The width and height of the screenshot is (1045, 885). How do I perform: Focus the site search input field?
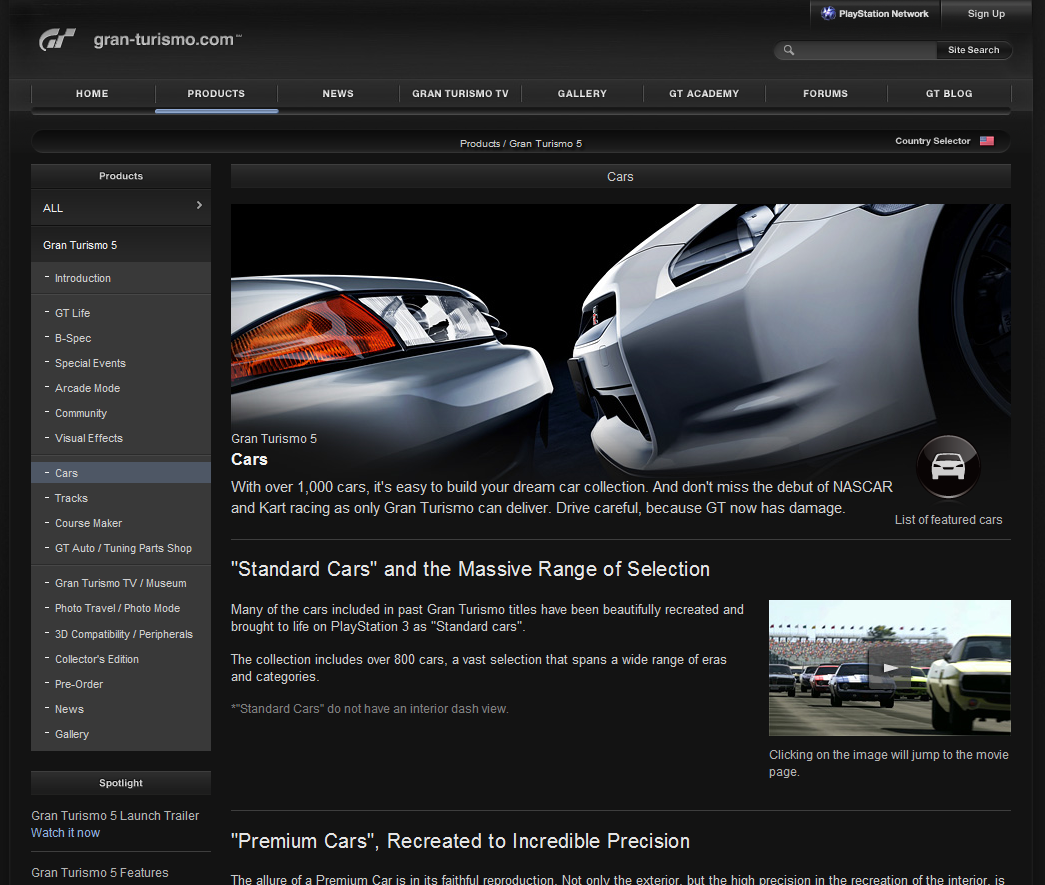tap(865, 50)
